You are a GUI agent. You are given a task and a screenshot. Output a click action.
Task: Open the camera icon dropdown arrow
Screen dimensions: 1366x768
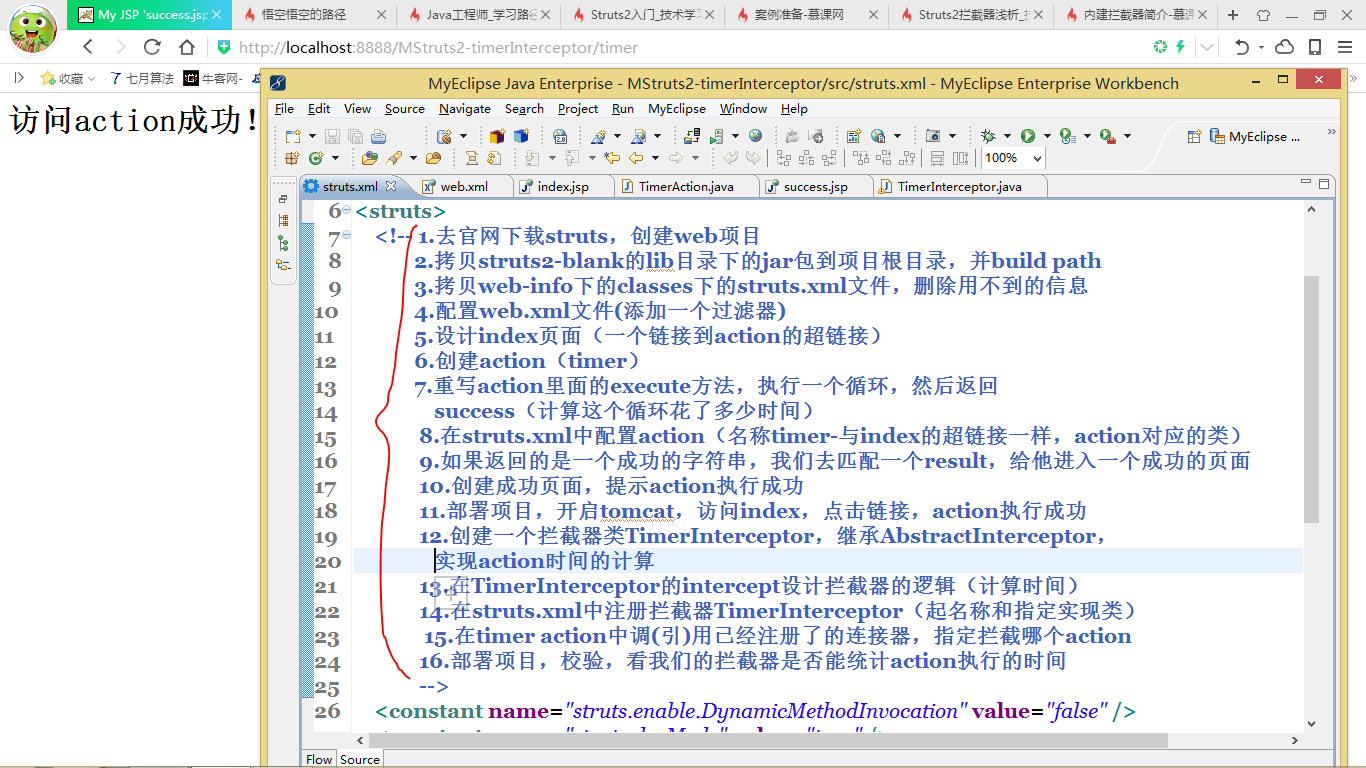click(x=952, y=136)
